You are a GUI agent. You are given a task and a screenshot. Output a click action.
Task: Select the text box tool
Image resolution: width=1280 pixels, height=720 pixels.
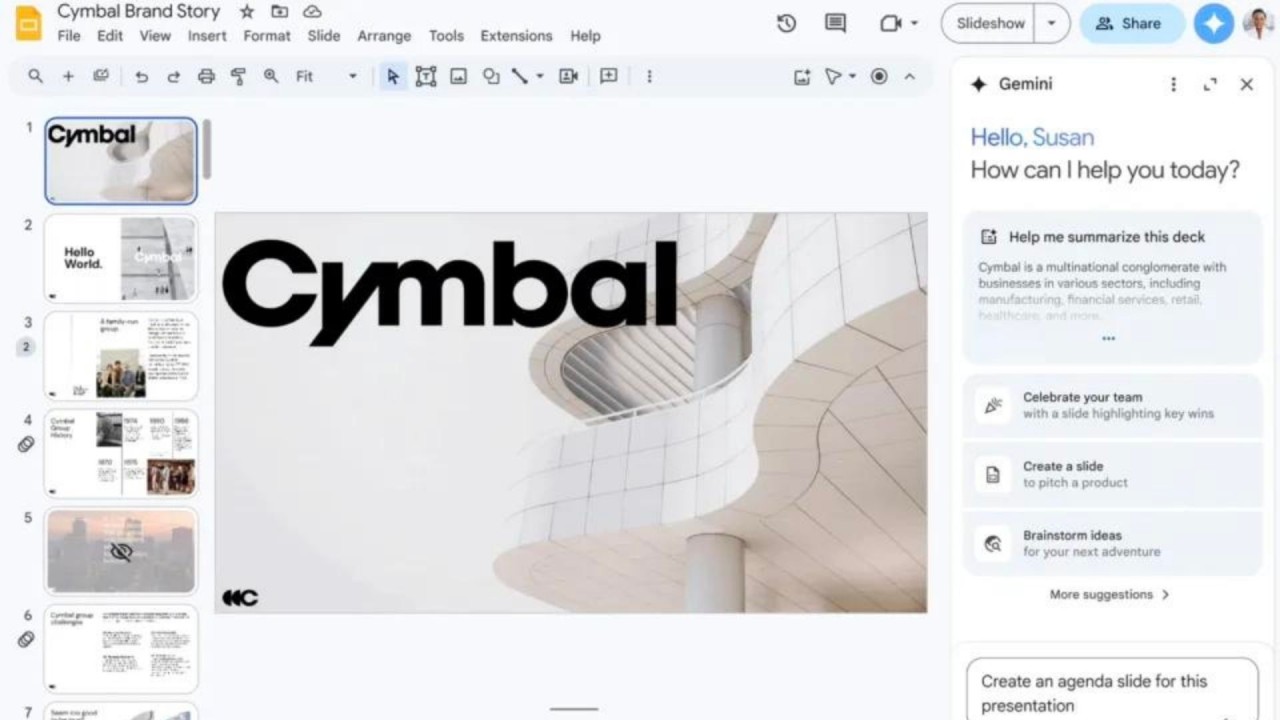click(426, 76)
